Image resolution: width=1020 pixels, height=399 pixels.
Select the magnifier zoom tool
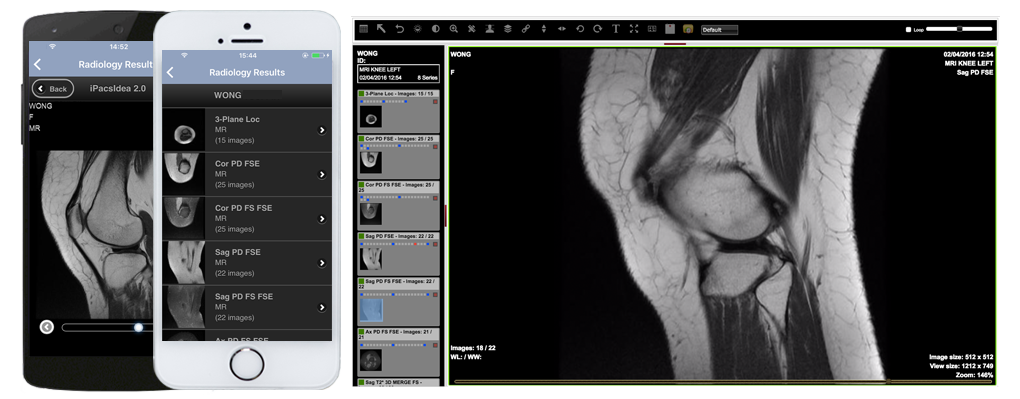[x=453, y=29]
